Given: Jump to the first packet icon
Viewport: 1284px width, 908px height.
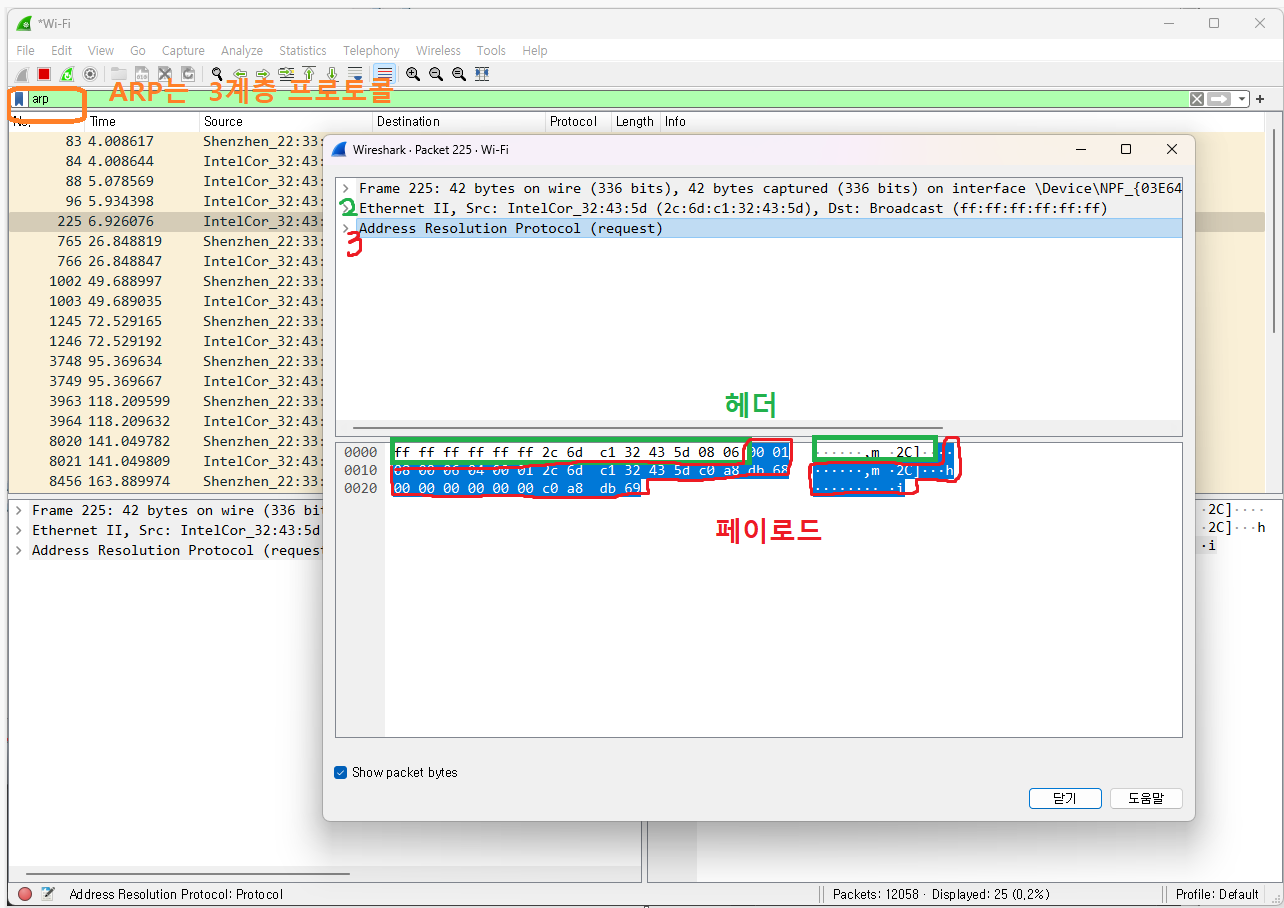Looking at the screenshot, I should (x=309, y=74).
